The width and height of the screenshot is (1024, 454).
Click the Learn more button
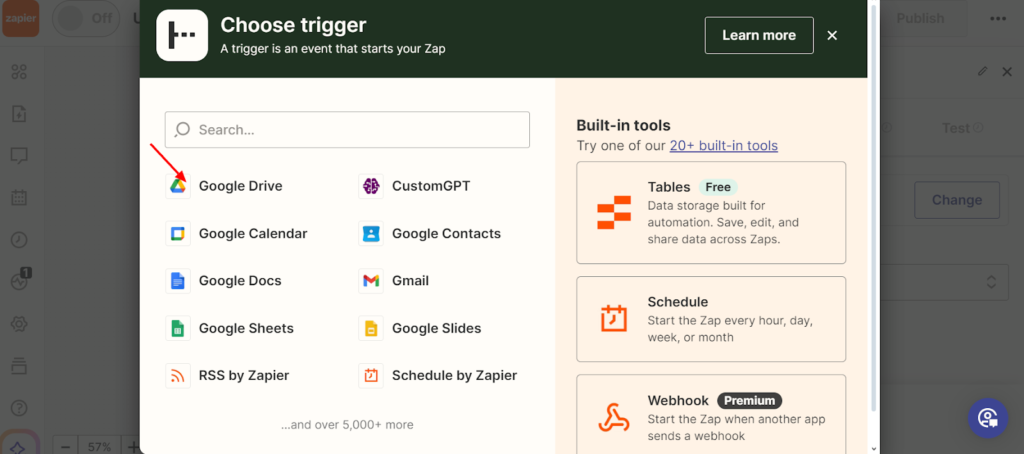point(759,35)
